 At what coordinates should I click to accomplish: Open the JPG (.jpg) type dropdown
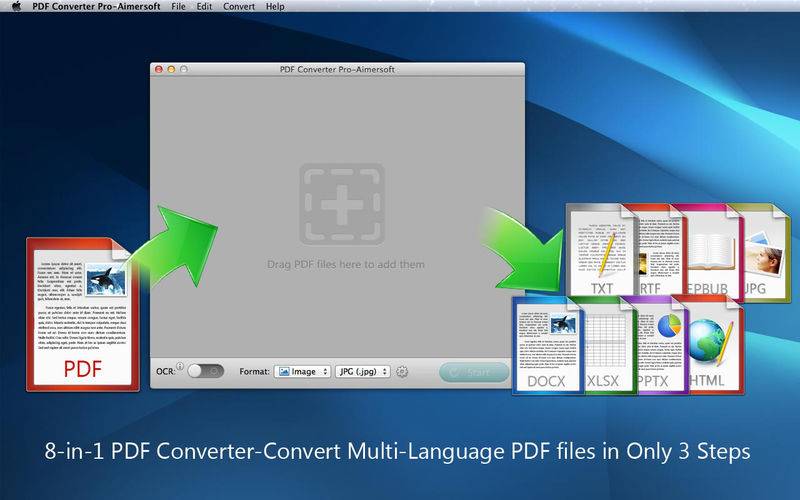tap(363, 371)
